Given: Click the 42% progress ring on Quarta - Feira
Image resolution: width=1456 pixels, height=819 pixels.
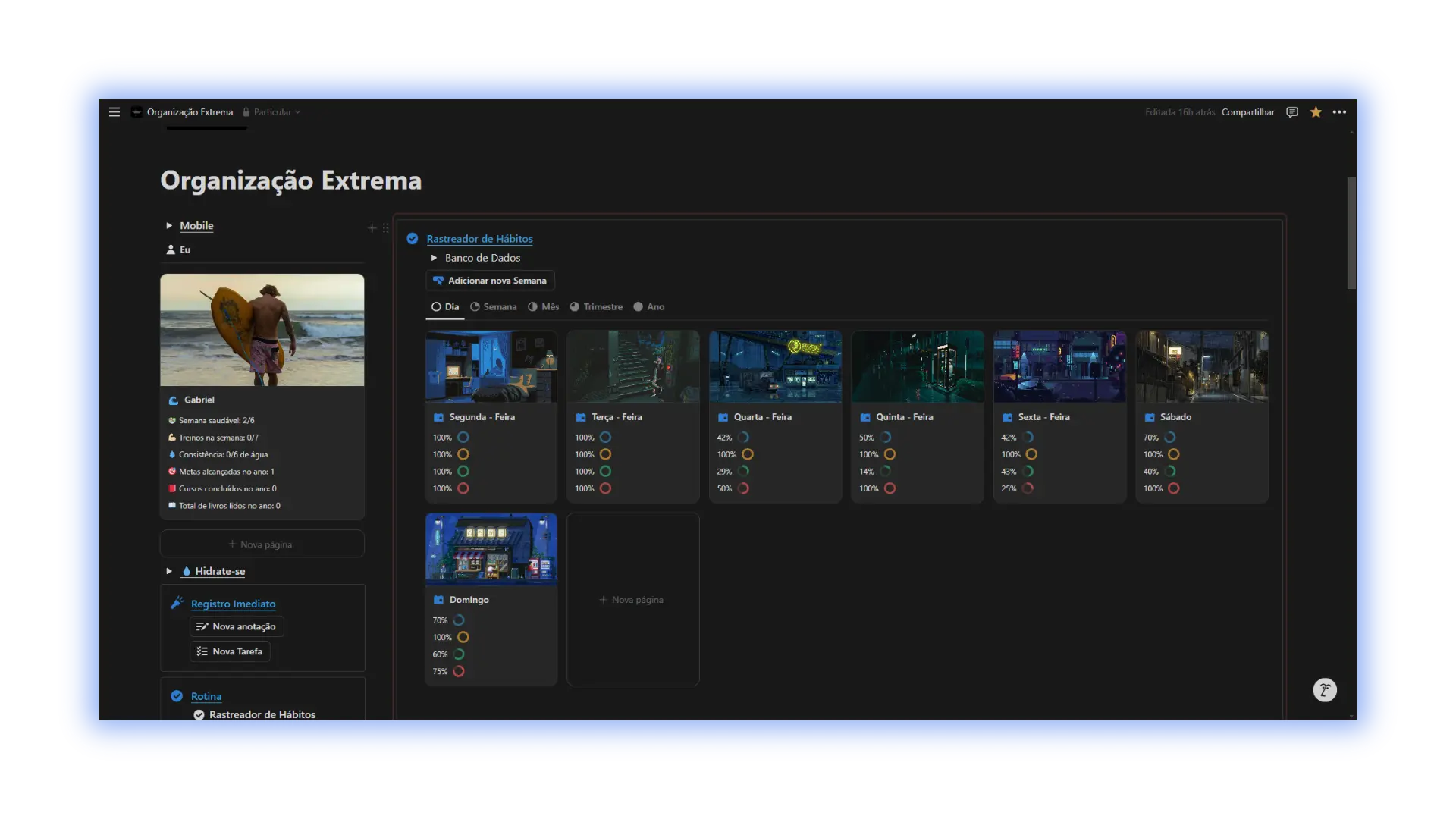Looking at the screenshot, I should click(x=743, y=438).
